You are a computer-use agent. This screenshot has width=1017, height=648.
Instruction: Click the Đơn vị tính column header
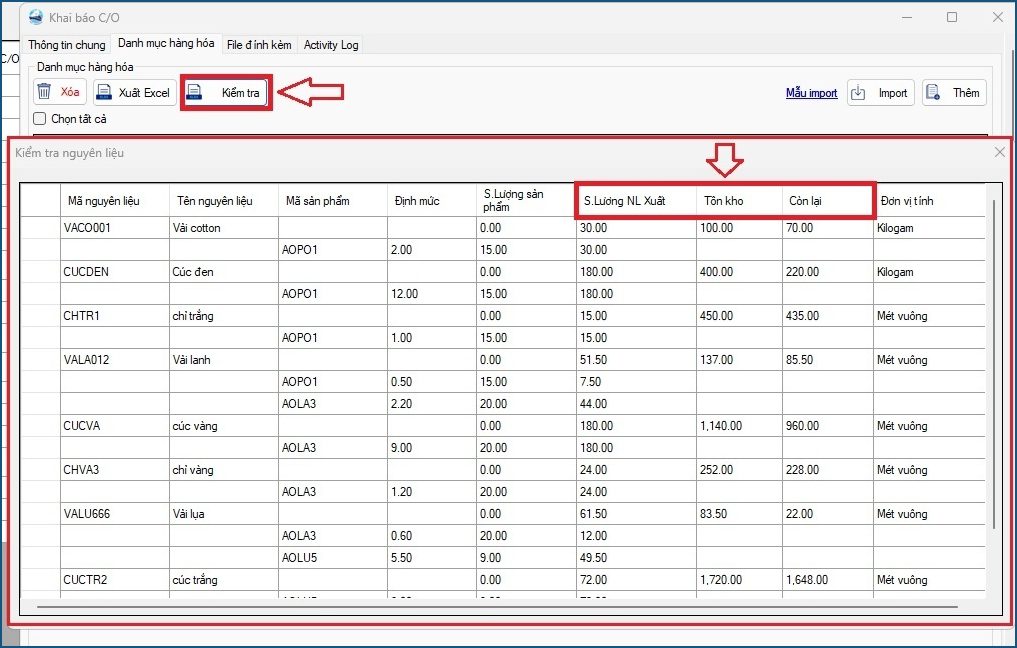[x=929, y=200]
